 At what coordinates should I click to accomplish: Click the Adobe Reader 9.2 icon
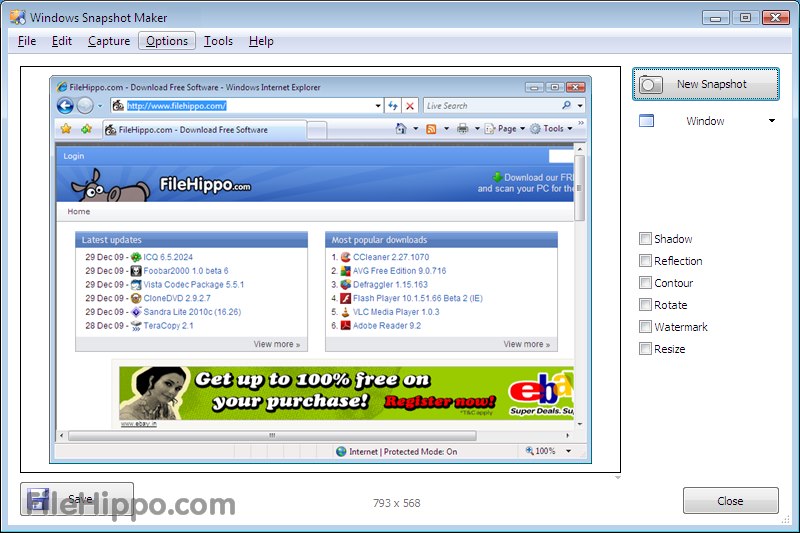[x=345, y=325]
